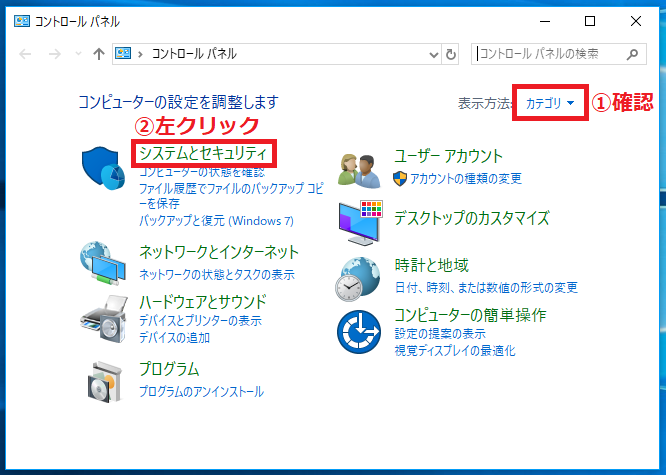Open ハードウェアとサウンド category
The image size is (666, 475).
coord(203,302)
